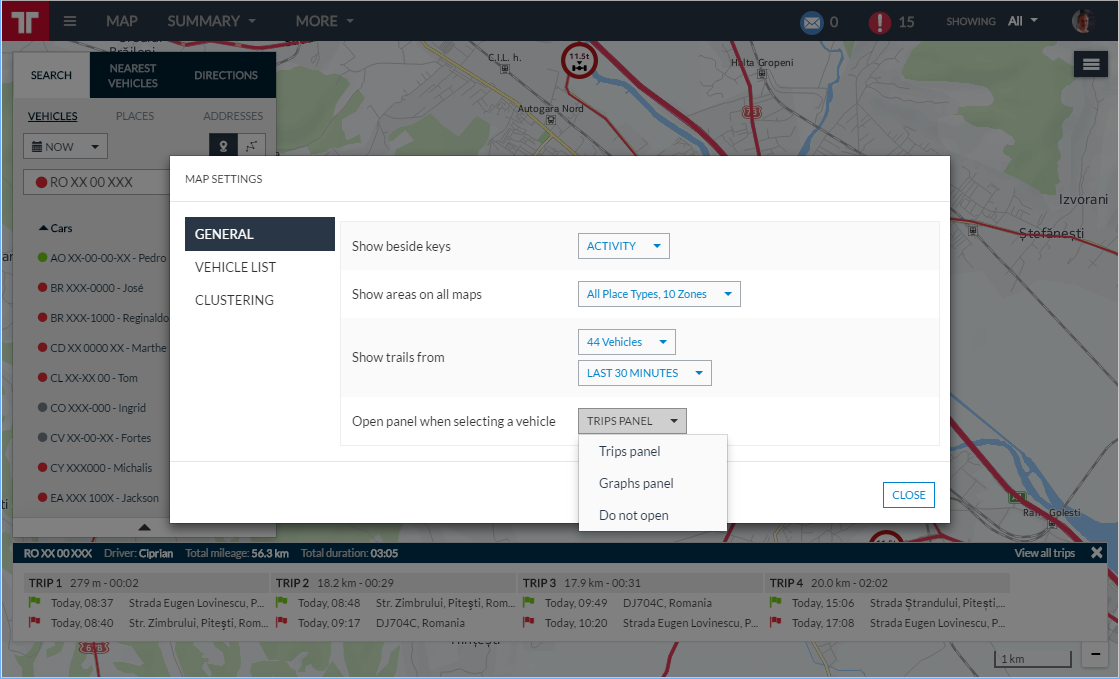Expand the 44 Vehicles dropdown

[x=626, y=342]
